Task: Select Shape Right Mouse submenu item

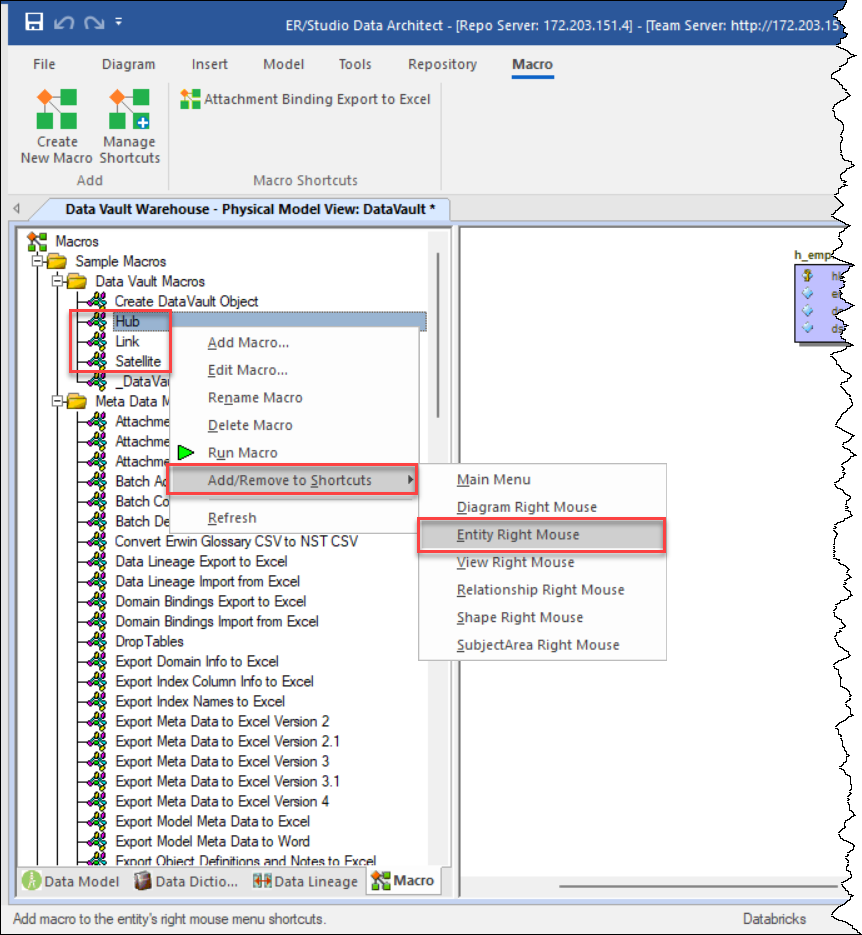Action: pos(520,617)
